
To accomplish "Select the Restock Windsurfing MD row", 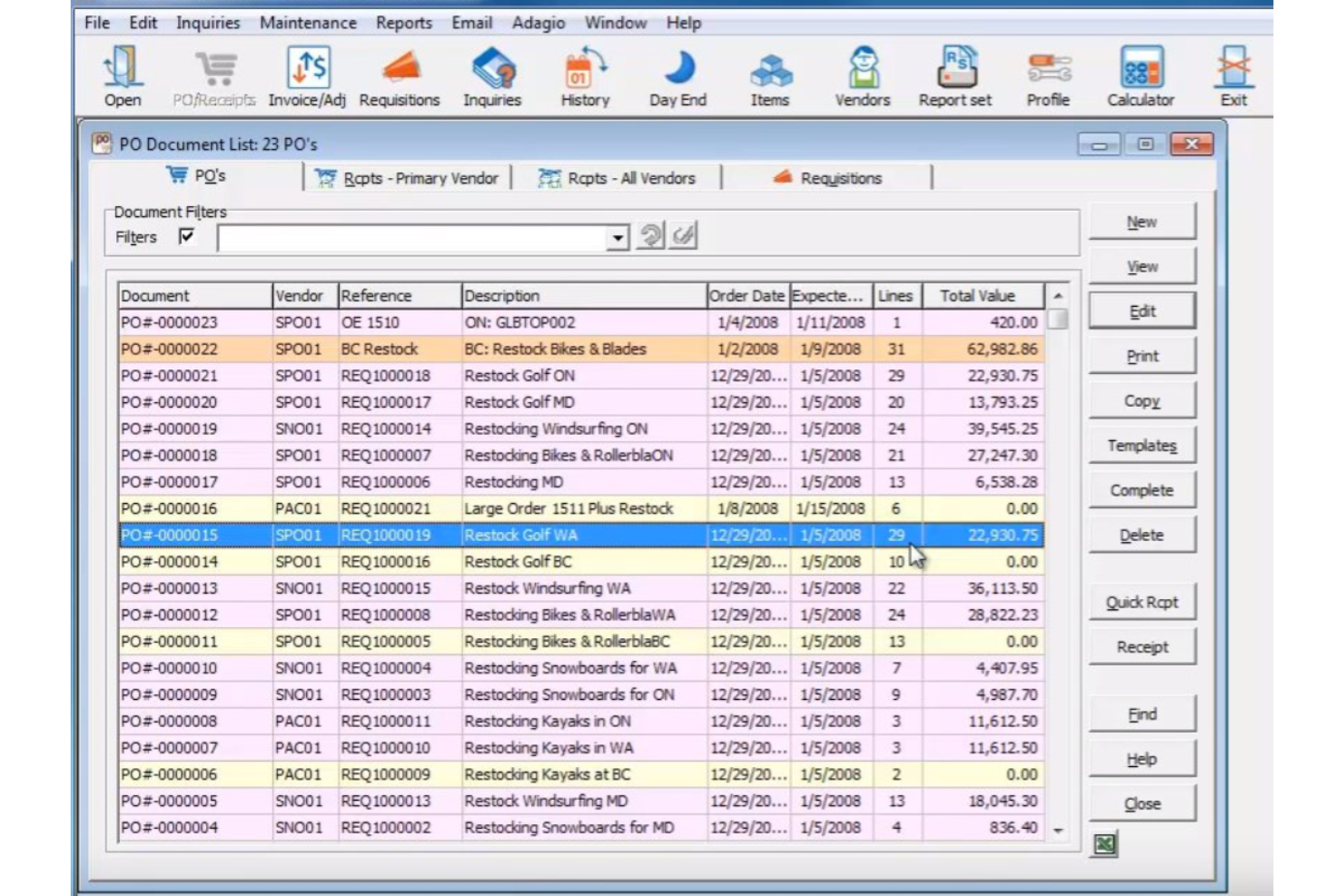I will pyautogui.click(x=581, y=801).
